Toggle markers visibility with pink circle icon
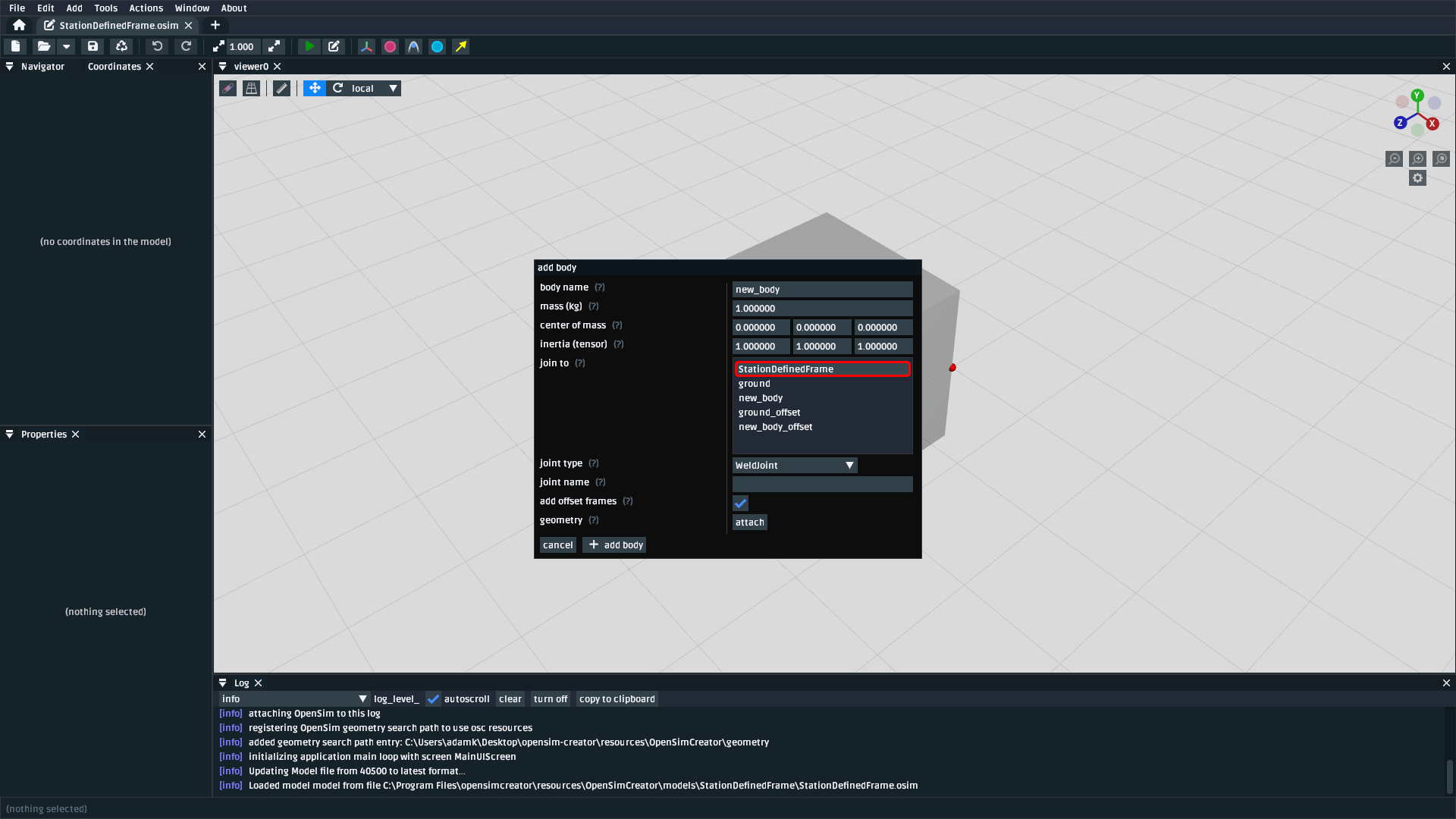 (390, 46)
